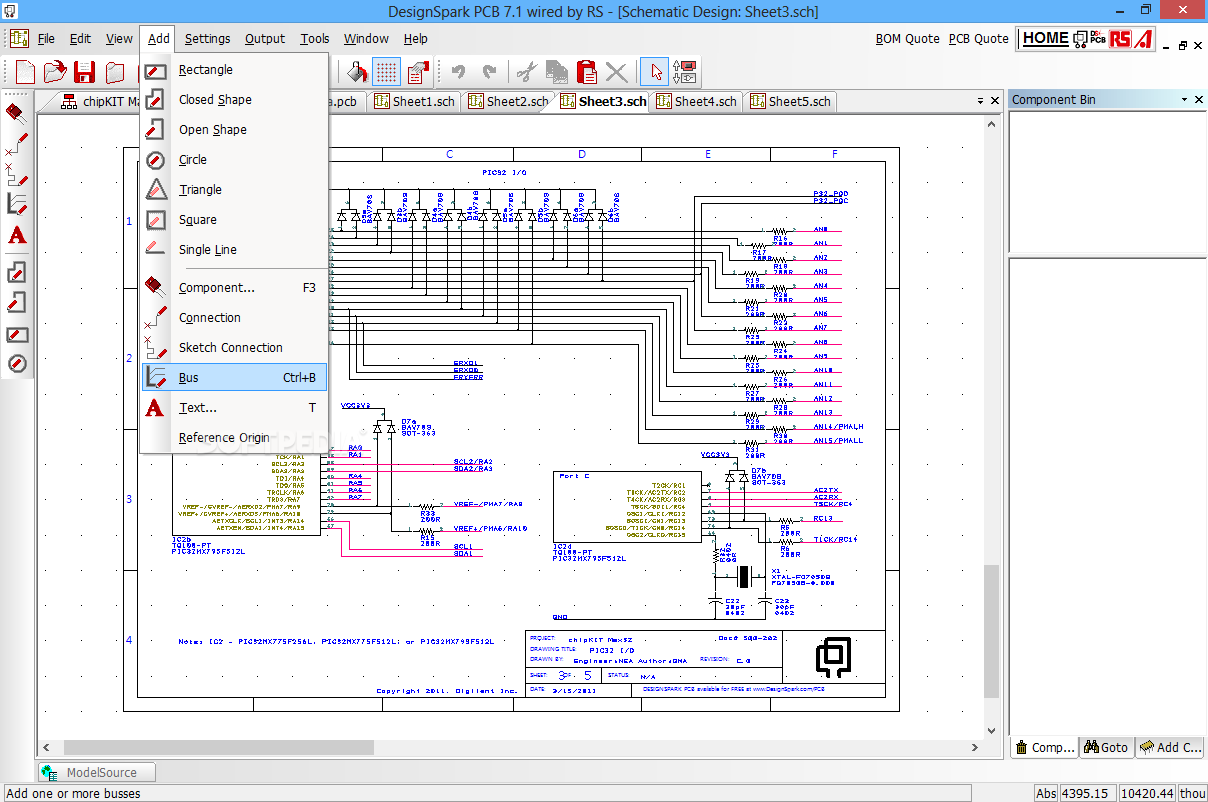Click the 4395.15 X coordinate field
The height and width of the screenshot is (802, 1208).
pos(1088,793)
